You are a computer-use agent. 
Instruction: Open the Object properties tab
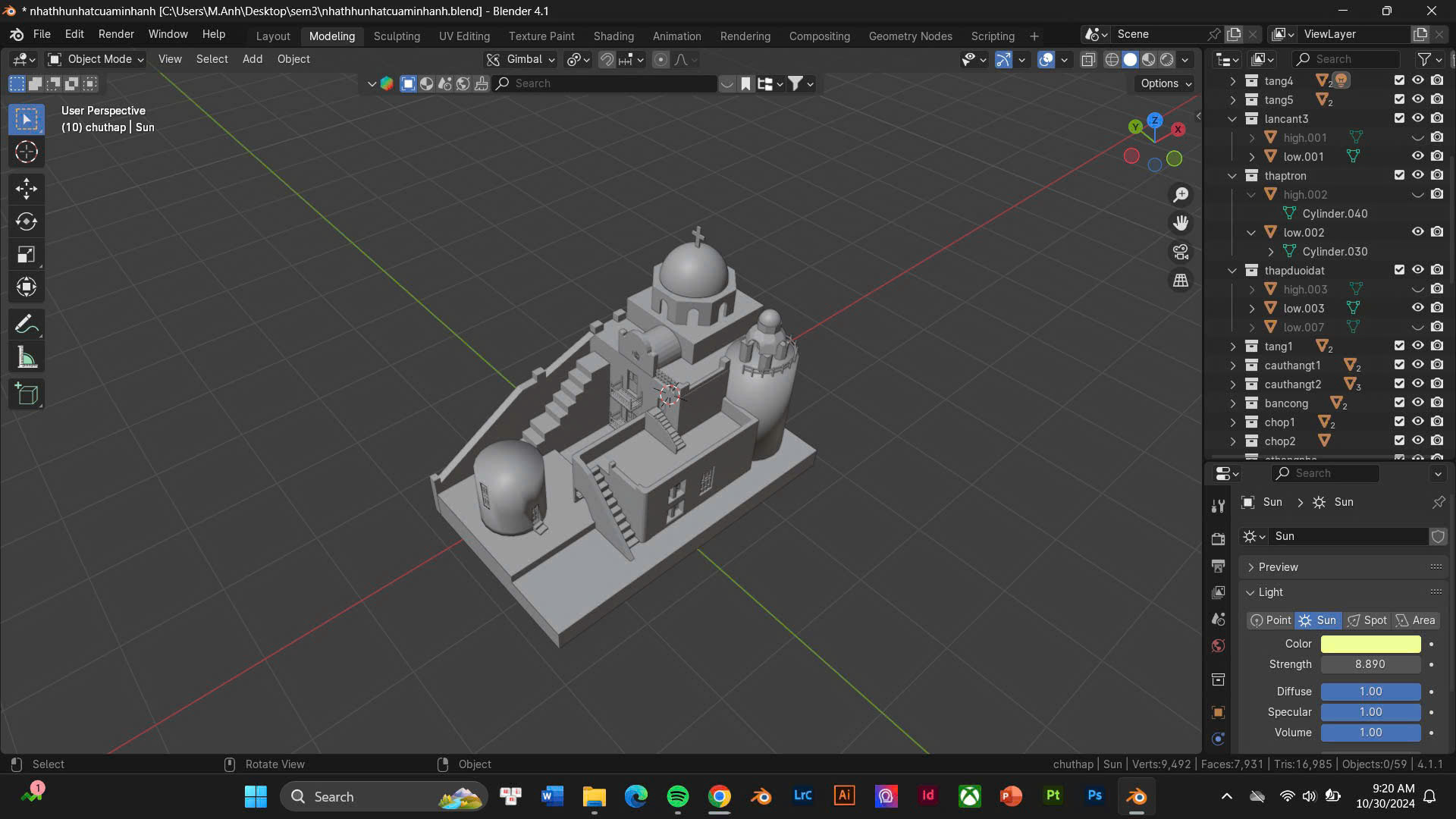click(1218, 712)
